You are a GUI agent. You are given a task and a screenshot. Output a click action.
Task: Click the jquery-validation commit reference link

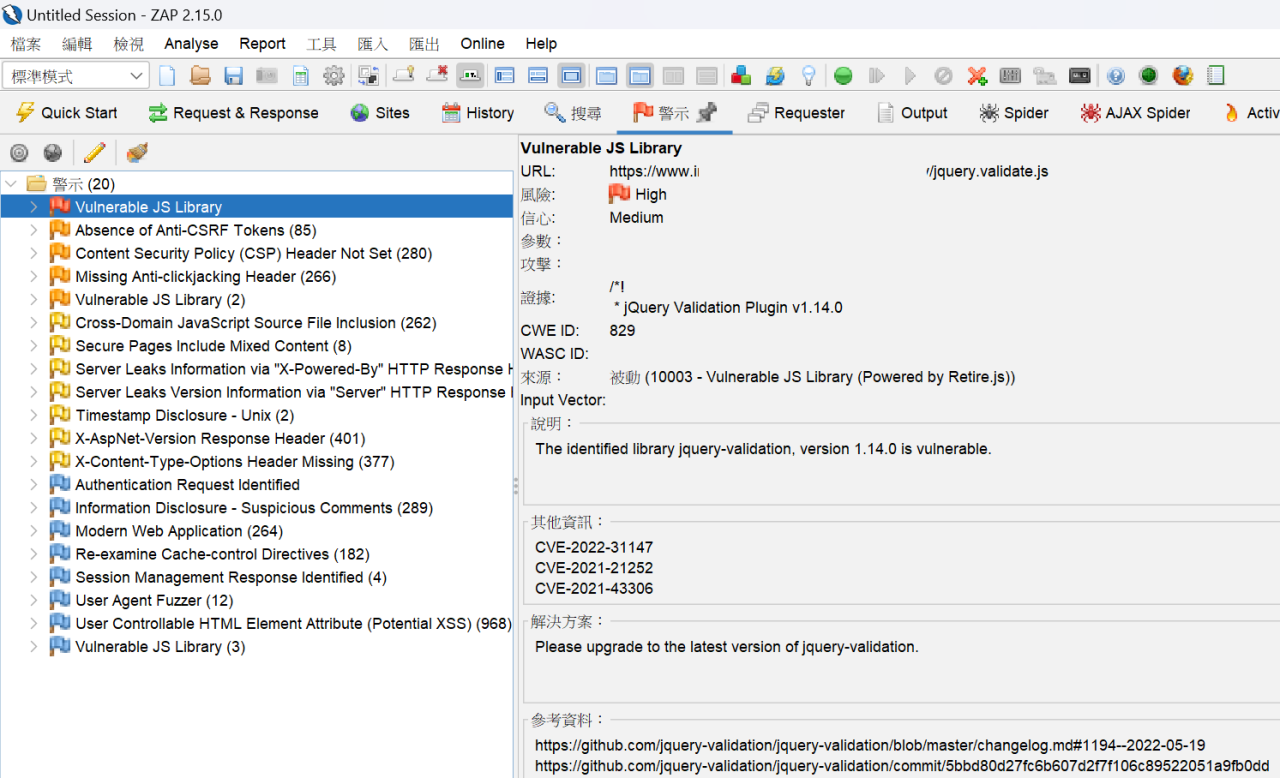[902, 766]
